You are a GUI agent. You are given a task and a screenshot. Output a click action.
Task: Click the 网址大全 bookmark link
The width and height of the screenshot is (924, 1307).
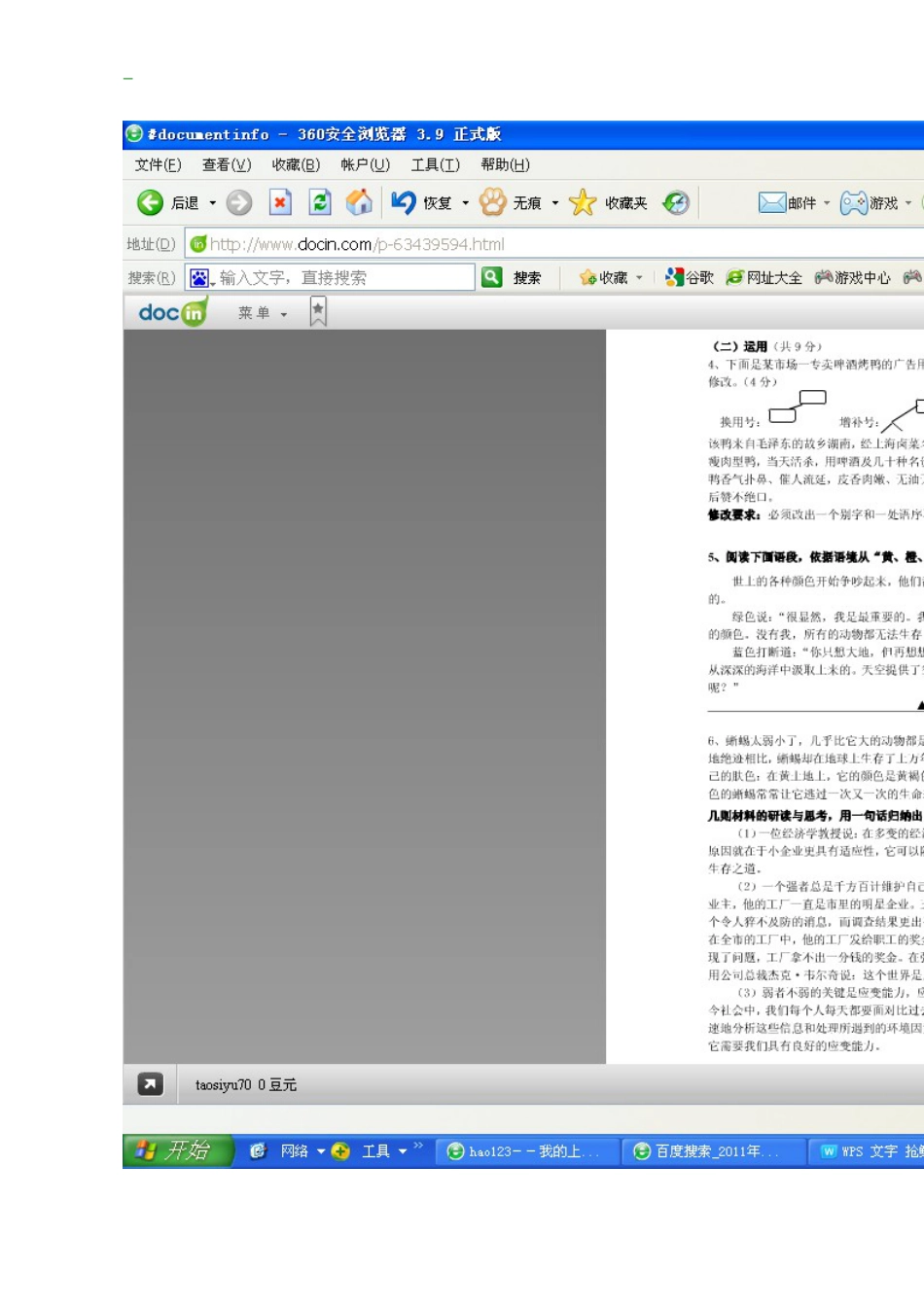click(x=764, y=277)
